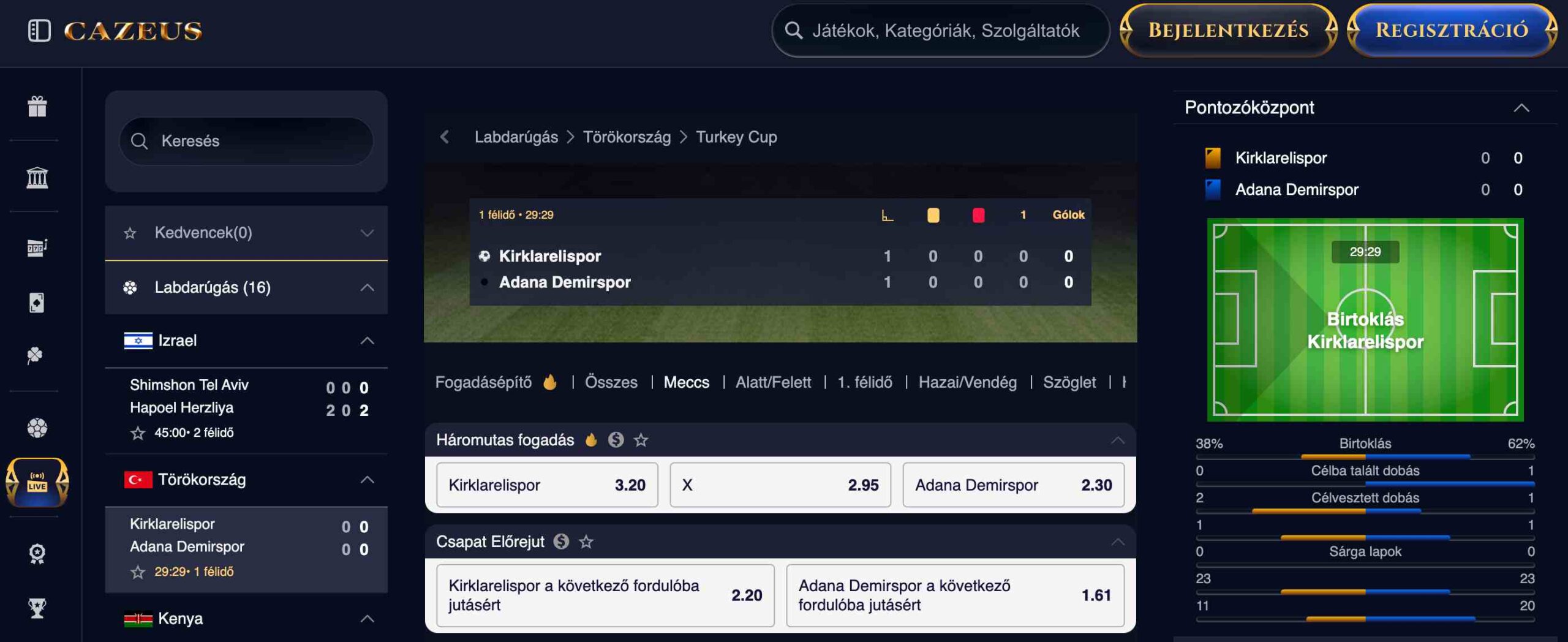
Task: Switch to the Alatt/Felett tab
Action: (773, 382)
